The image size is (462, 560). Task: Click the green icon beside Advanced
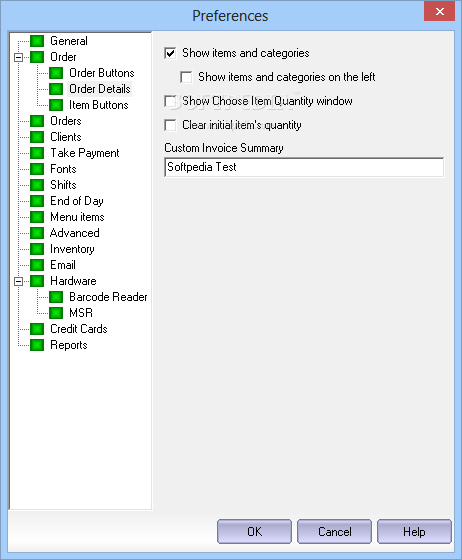(37, 233)
